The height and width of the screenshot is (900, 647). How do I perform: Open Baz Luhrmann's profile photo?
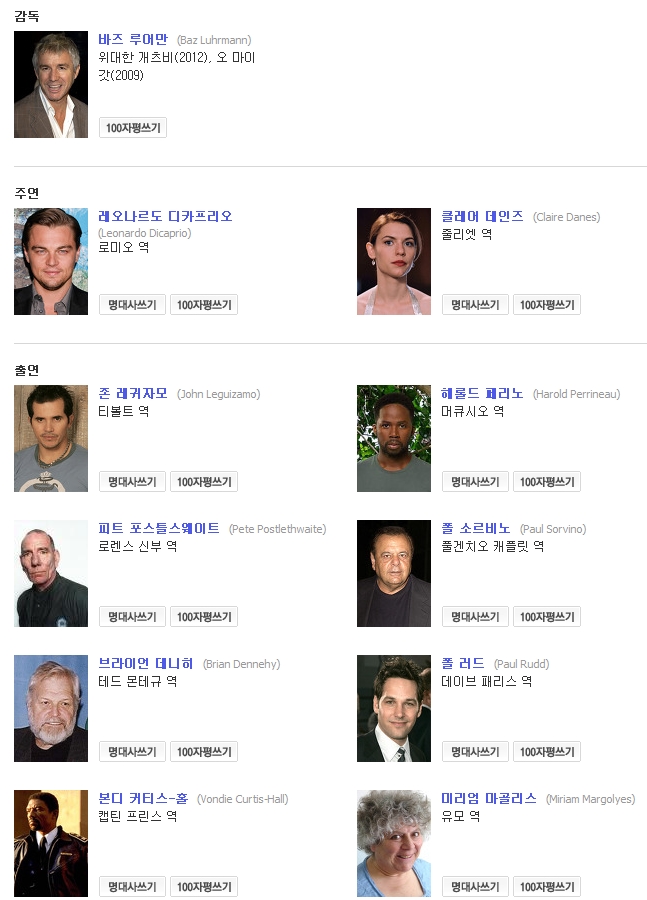coord(51,84)
